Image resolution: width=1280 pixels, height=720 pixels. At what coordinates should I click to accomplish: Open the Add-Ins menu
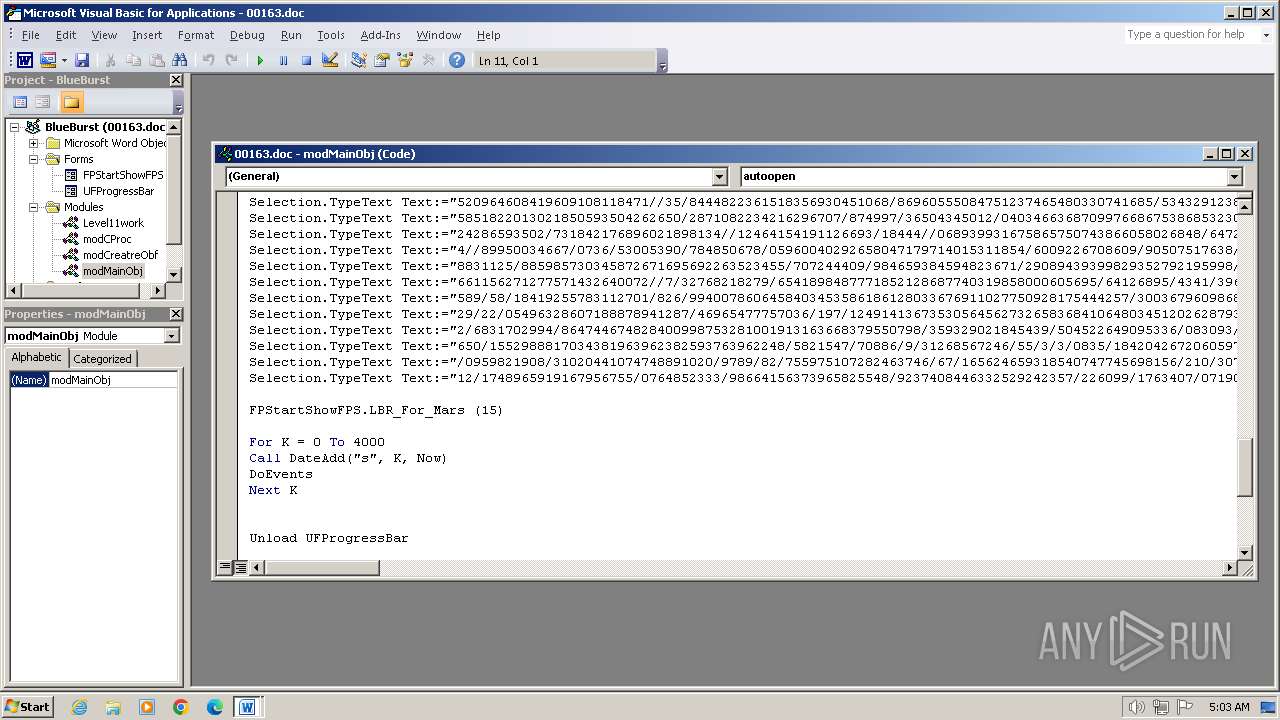(380, 35)
